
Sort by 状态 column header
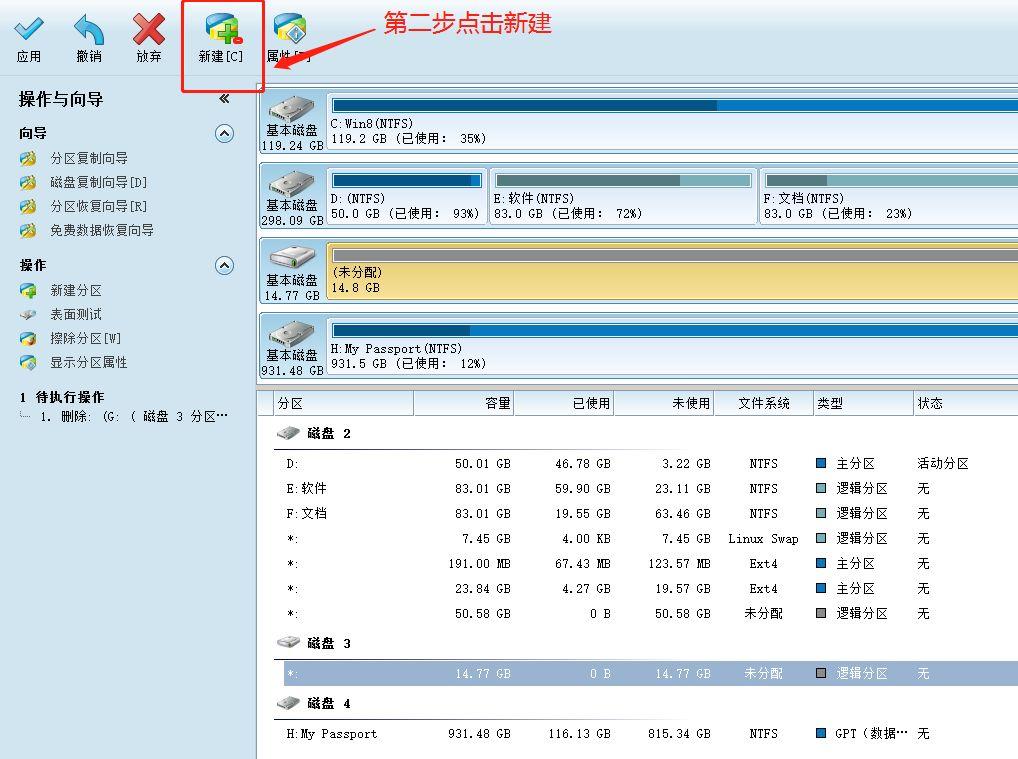coord(965,403)
